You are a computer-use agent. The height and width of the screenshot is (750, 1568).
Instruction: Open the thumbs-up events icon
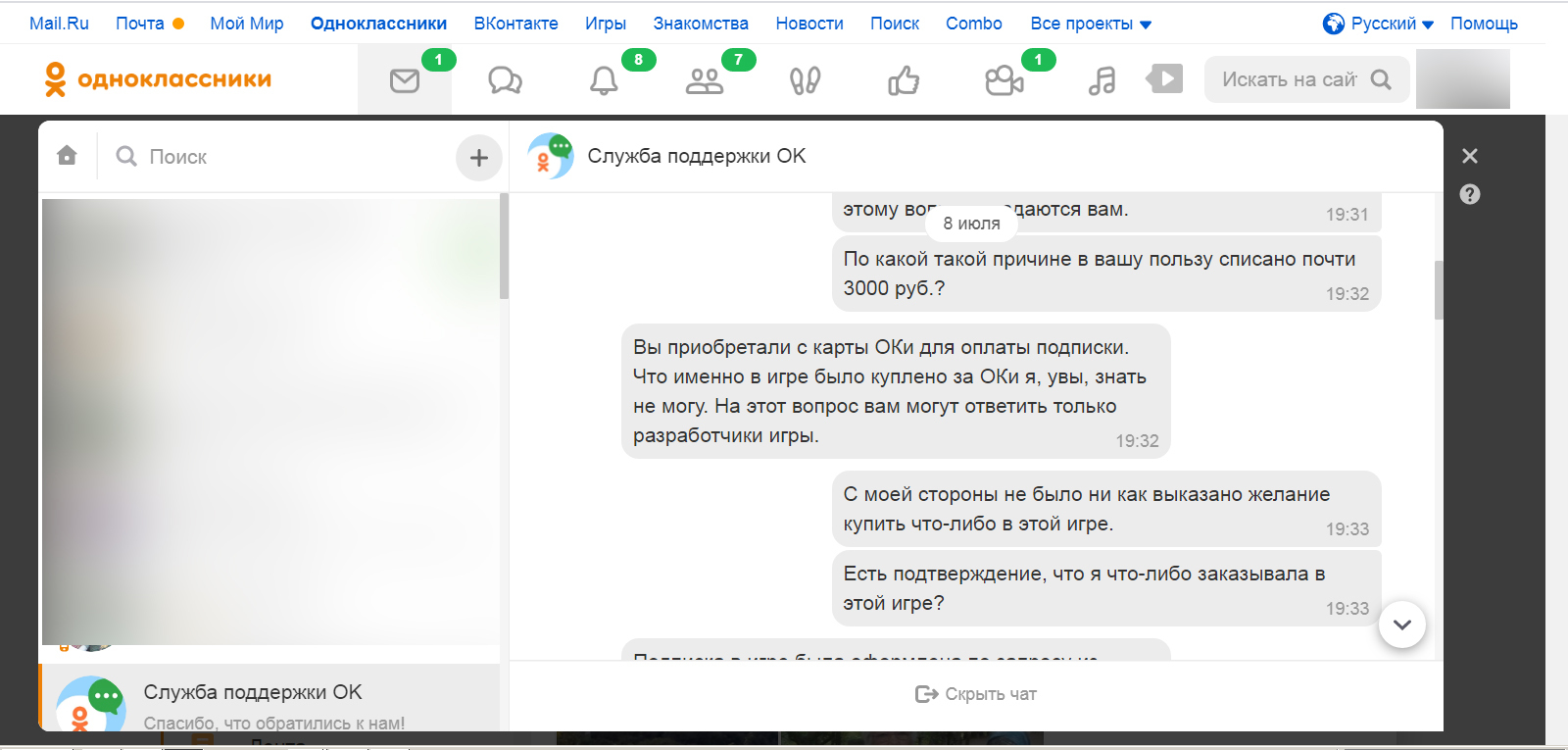pos(904,80)
